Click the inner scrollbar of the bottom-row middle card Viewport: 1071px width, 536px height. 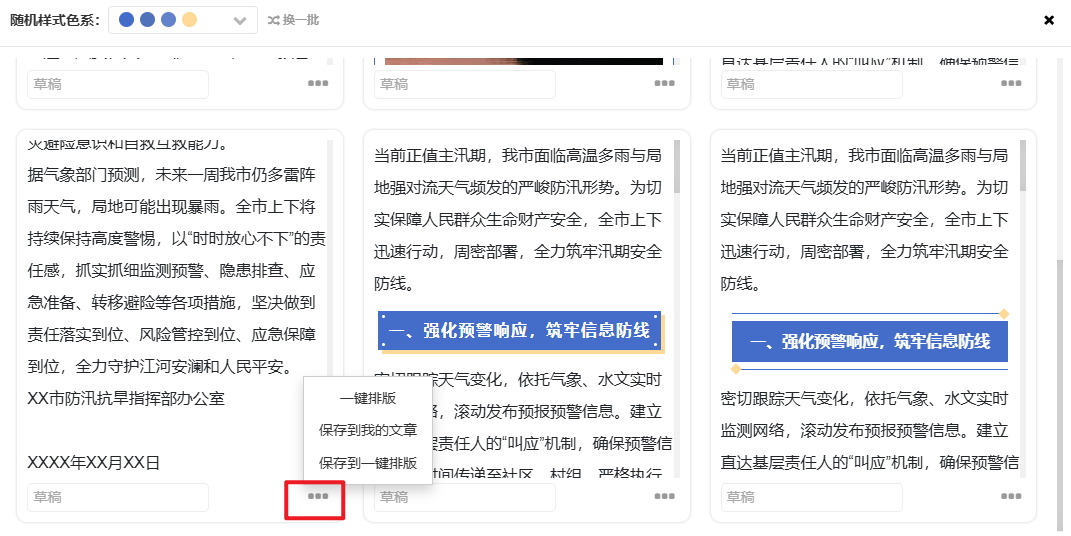point(677,166)
